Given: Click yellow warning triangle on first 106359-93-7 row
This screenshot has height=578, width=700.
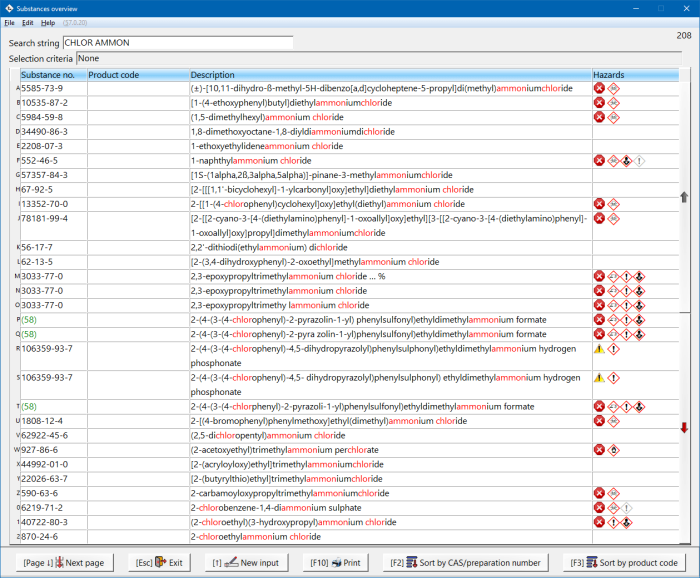Looking at the screenshot, I should [x=599, y=349].
